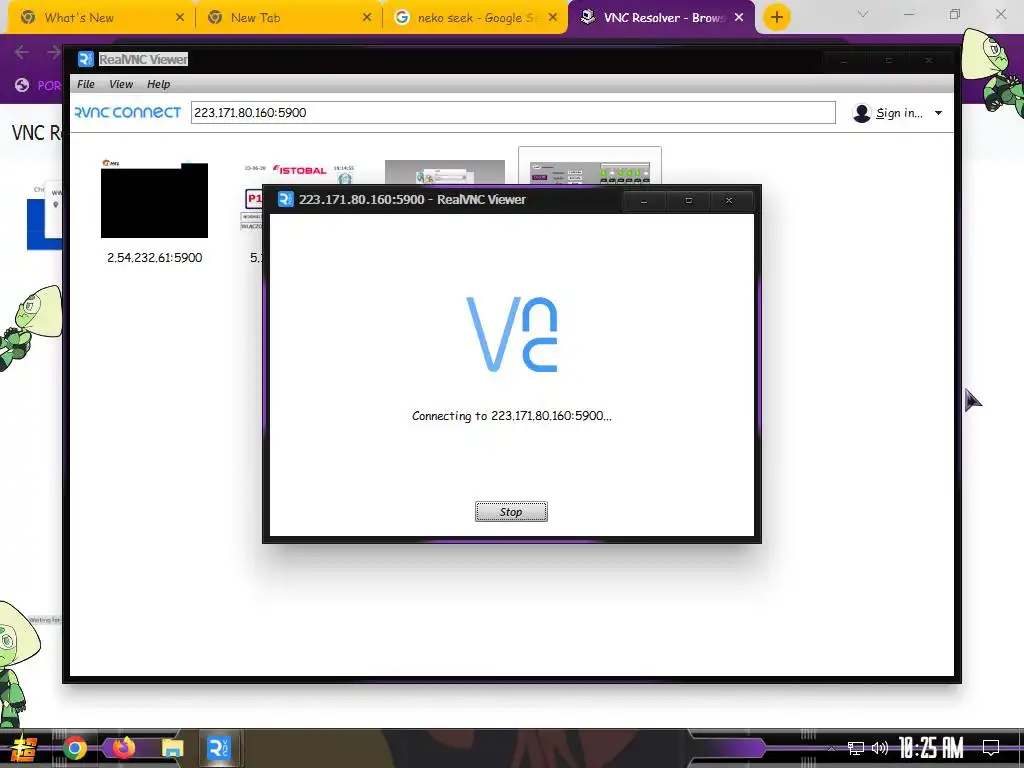
Task: Open a new browser tab with plus button
Action: coord(776,17)
